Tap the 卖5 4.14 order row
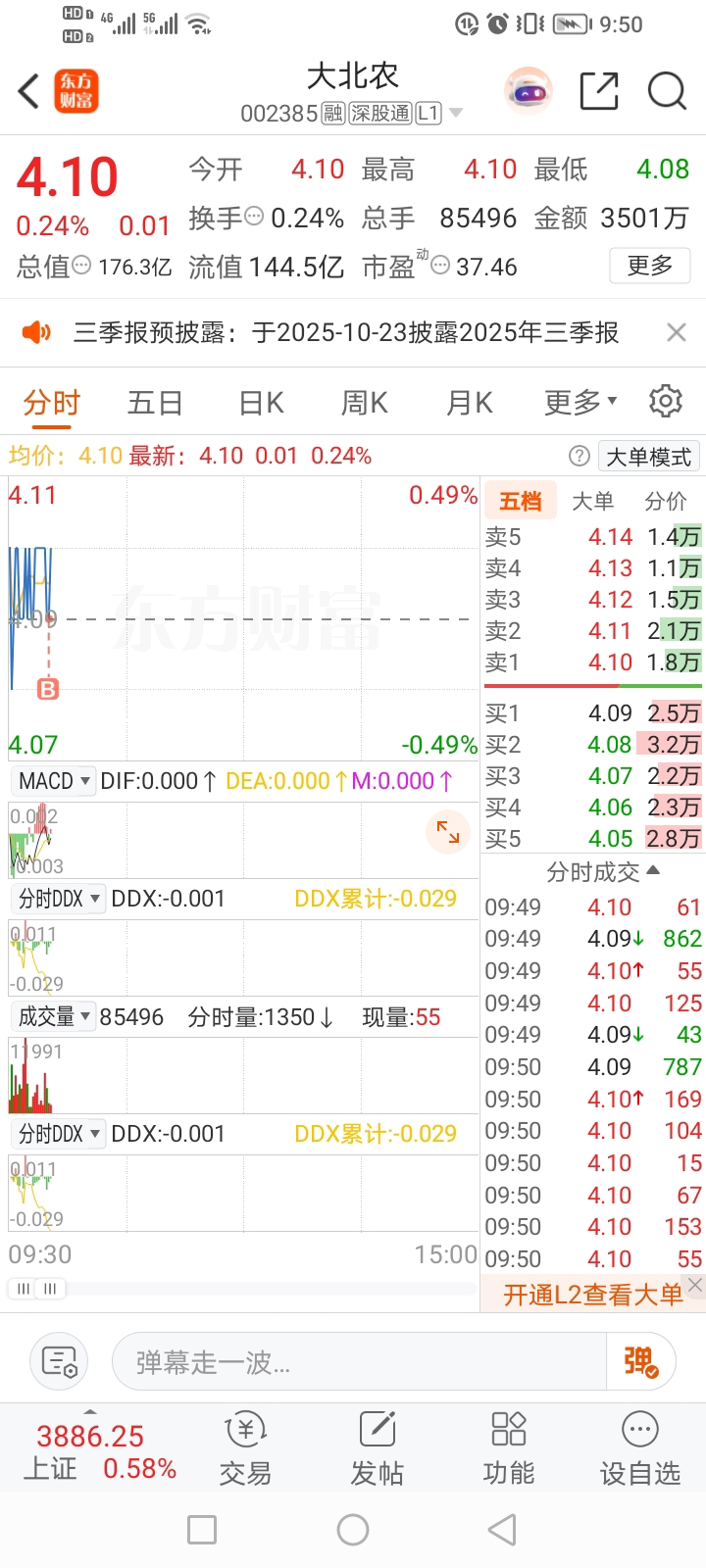Screen dimensions: 706x1568 pyautogui.click(x=593, y=537)
